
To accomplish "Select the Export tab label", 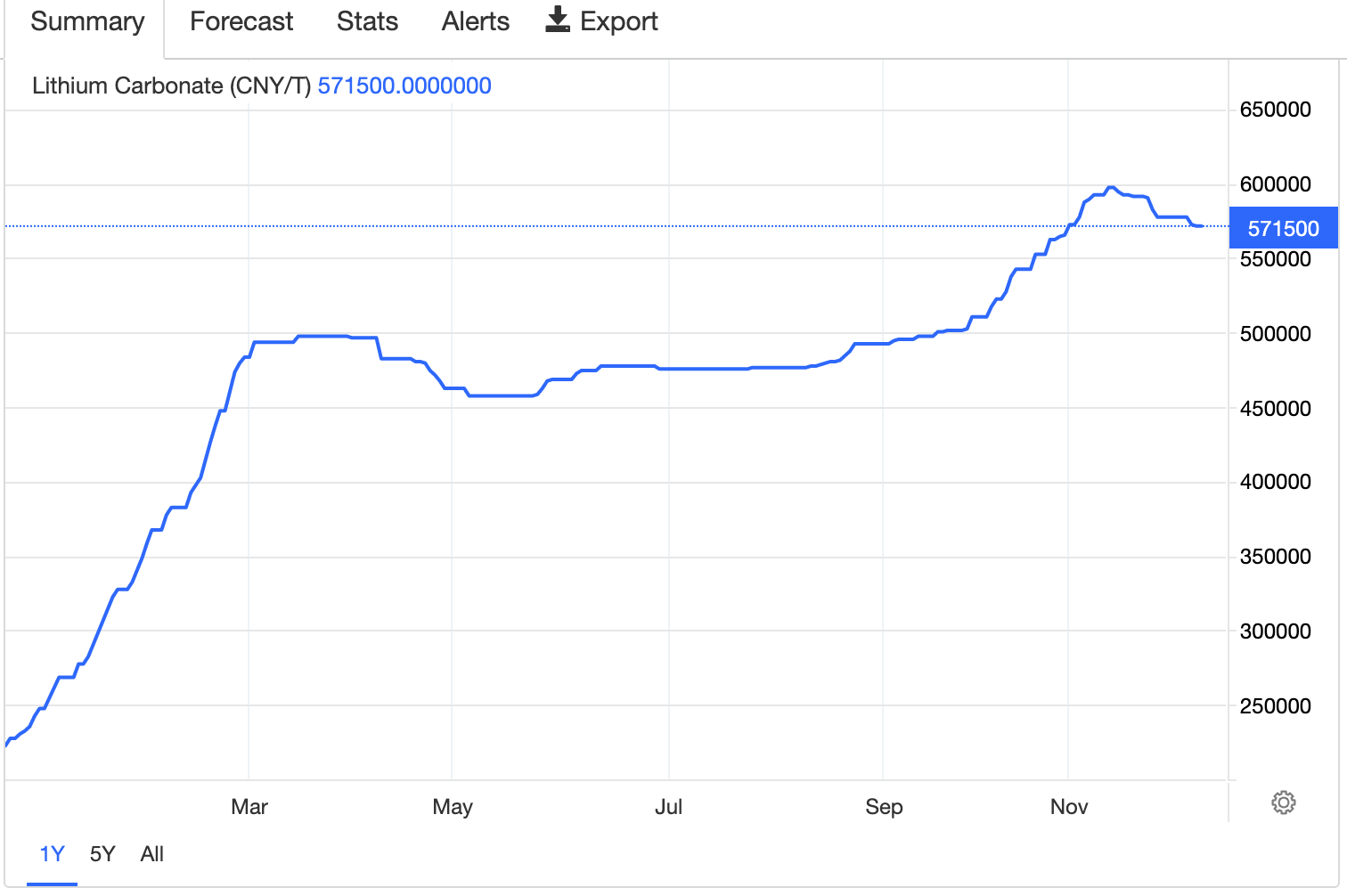I will click(x=619, y=21).
